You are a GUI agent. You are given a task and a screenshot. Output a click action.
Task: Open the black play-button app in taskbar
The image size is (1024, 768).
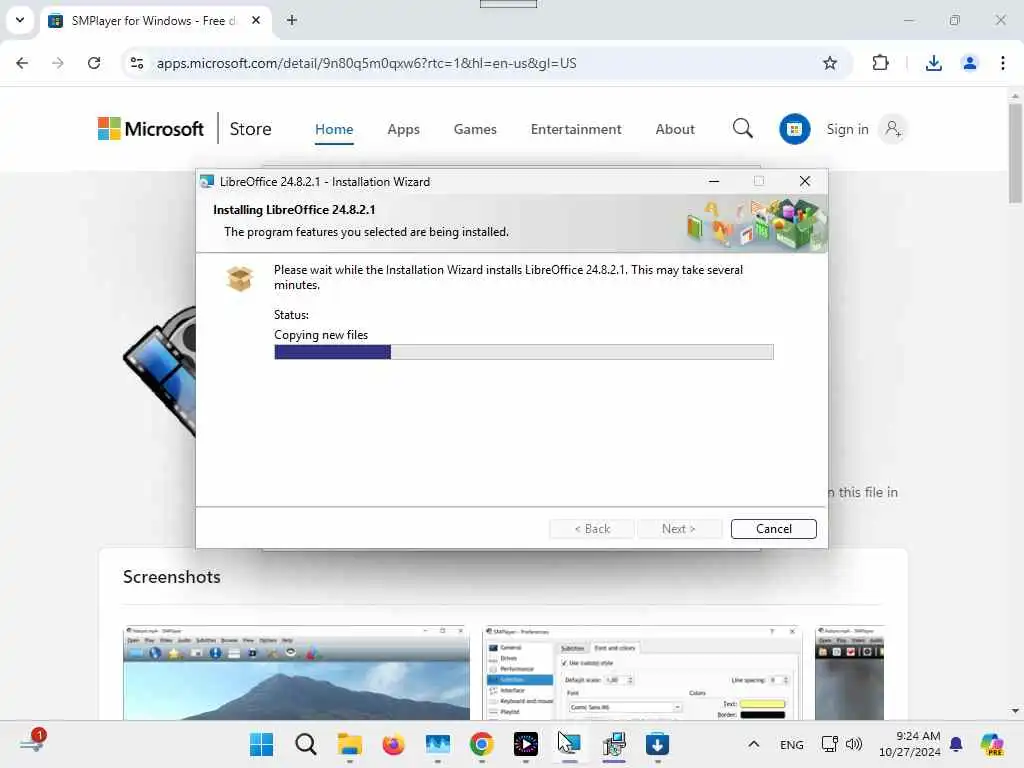(526, 744)
